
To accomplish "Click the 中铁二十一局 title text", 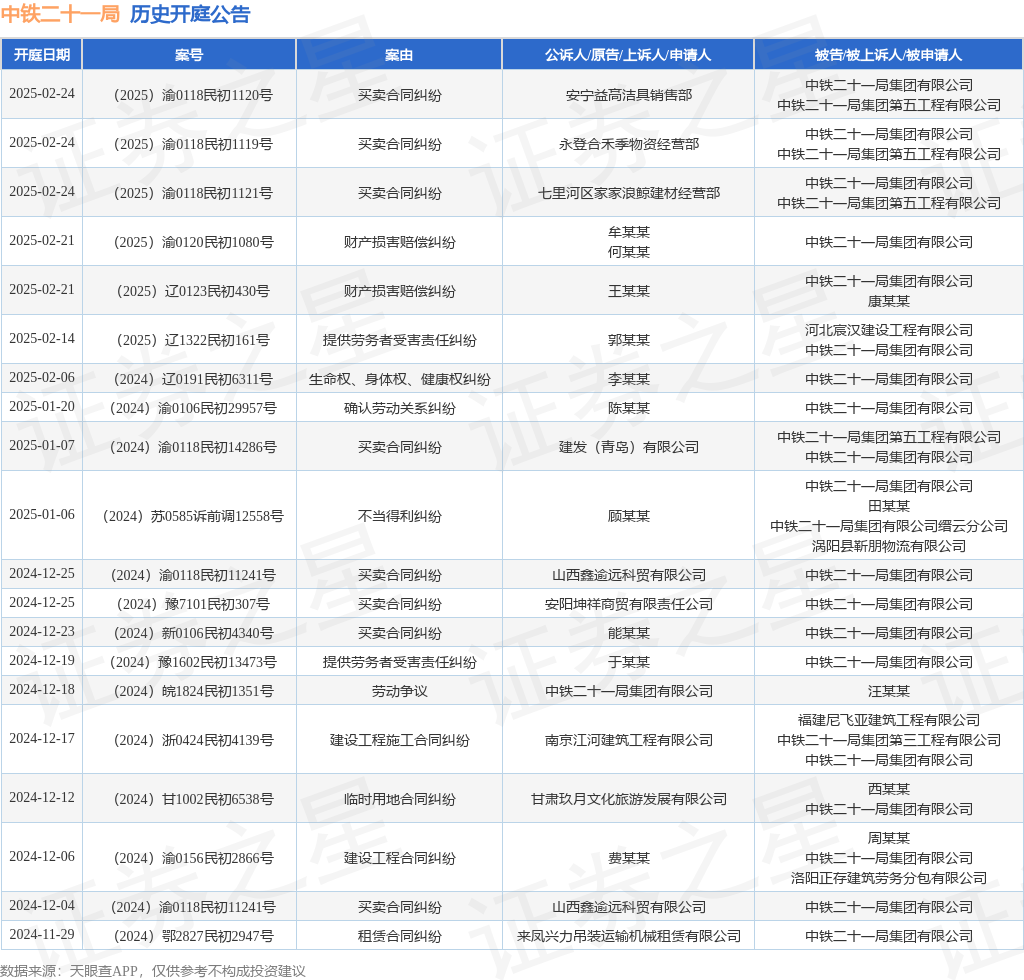I will point(60,14).
